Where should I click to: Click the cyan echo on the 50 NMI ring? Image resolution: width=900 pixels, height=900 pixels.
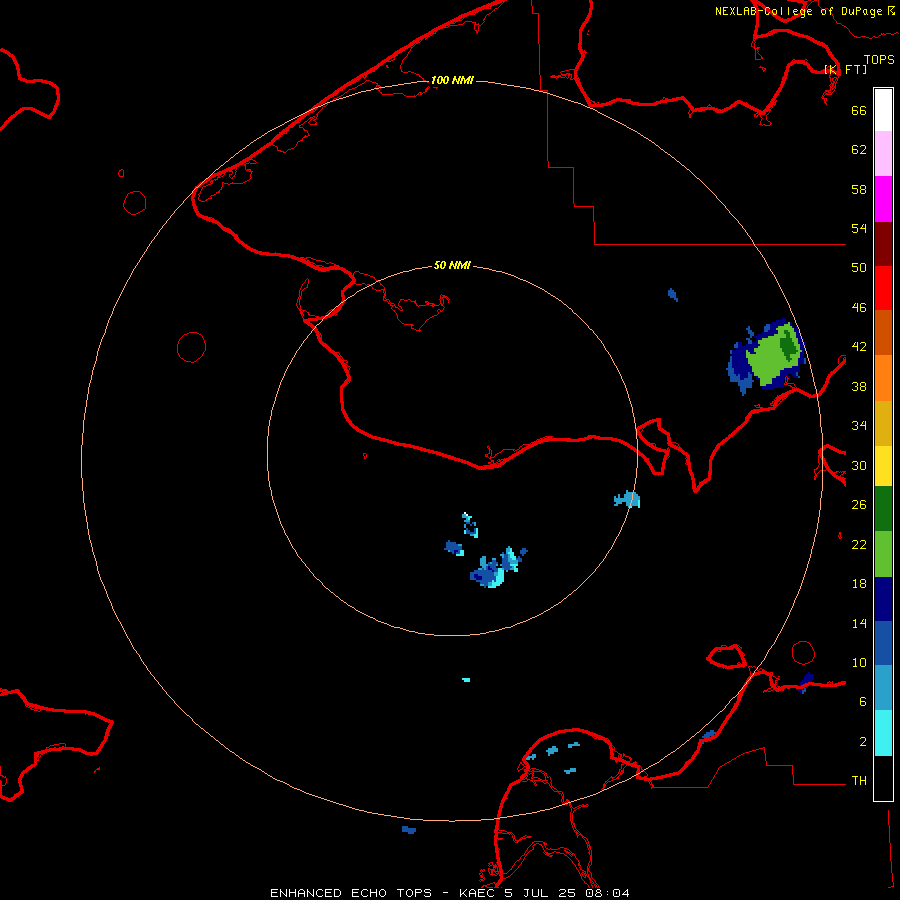(627, 499)
